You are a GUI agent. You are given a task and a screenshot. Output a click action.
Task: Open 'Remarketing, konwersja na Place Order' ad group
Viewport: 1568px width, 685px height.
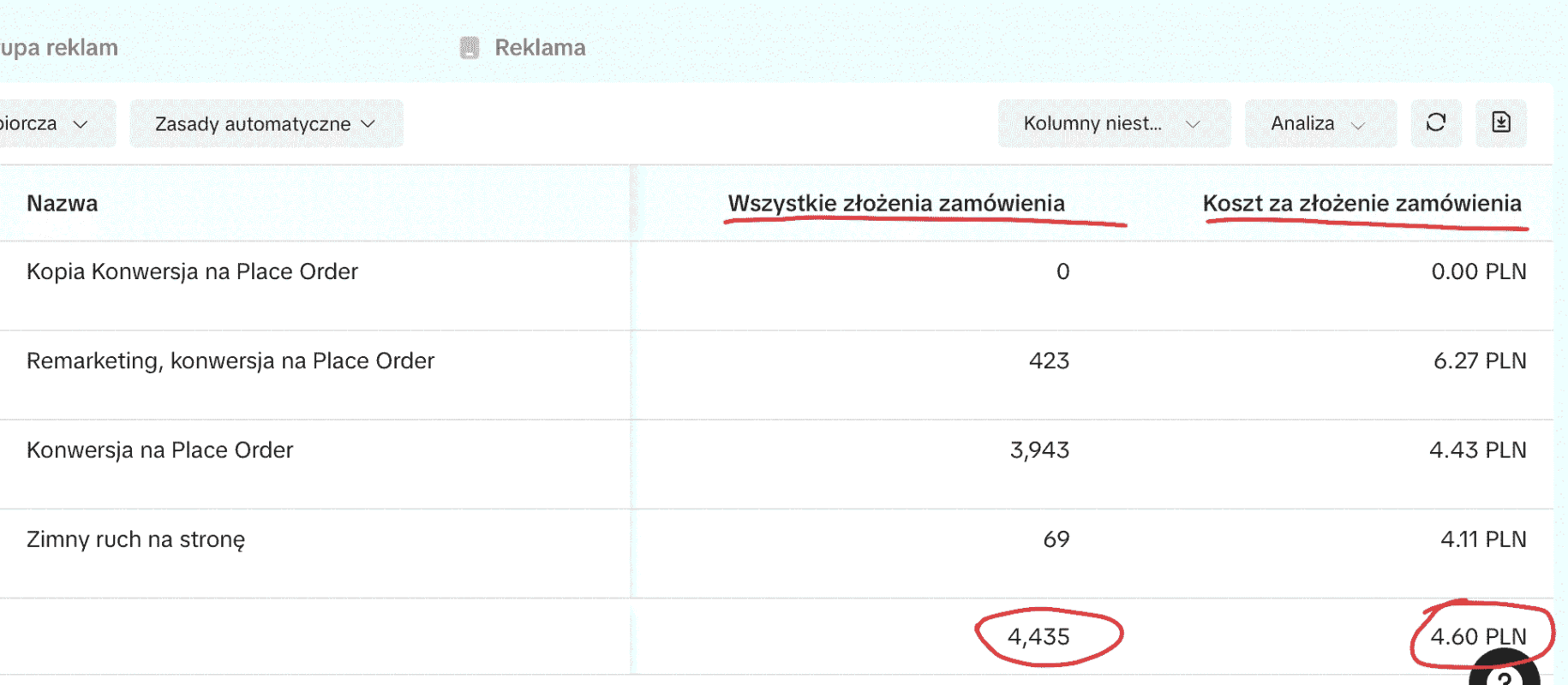coord(230,360)
